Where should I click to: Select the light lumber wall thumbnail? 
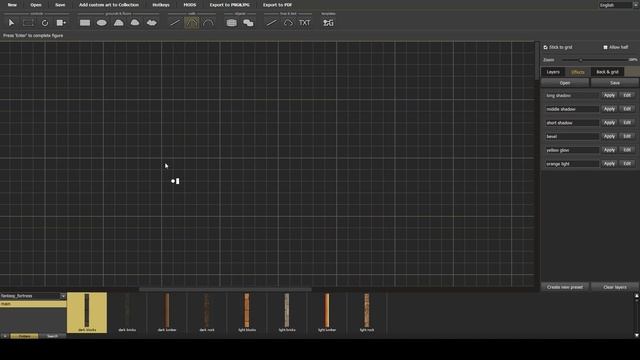(x=327, y=312)
